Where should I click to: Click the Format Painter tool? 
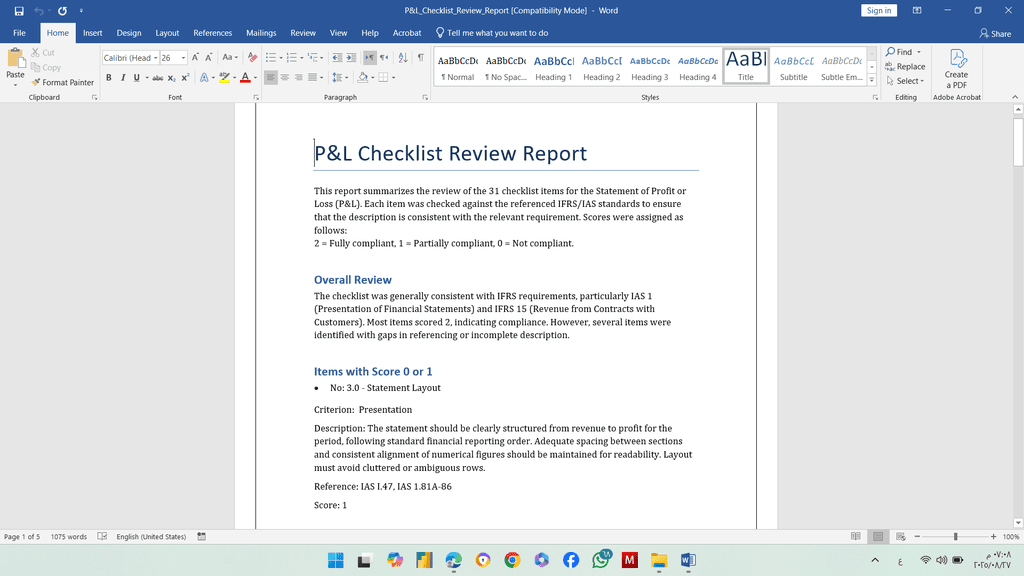(x=63, y=82)
